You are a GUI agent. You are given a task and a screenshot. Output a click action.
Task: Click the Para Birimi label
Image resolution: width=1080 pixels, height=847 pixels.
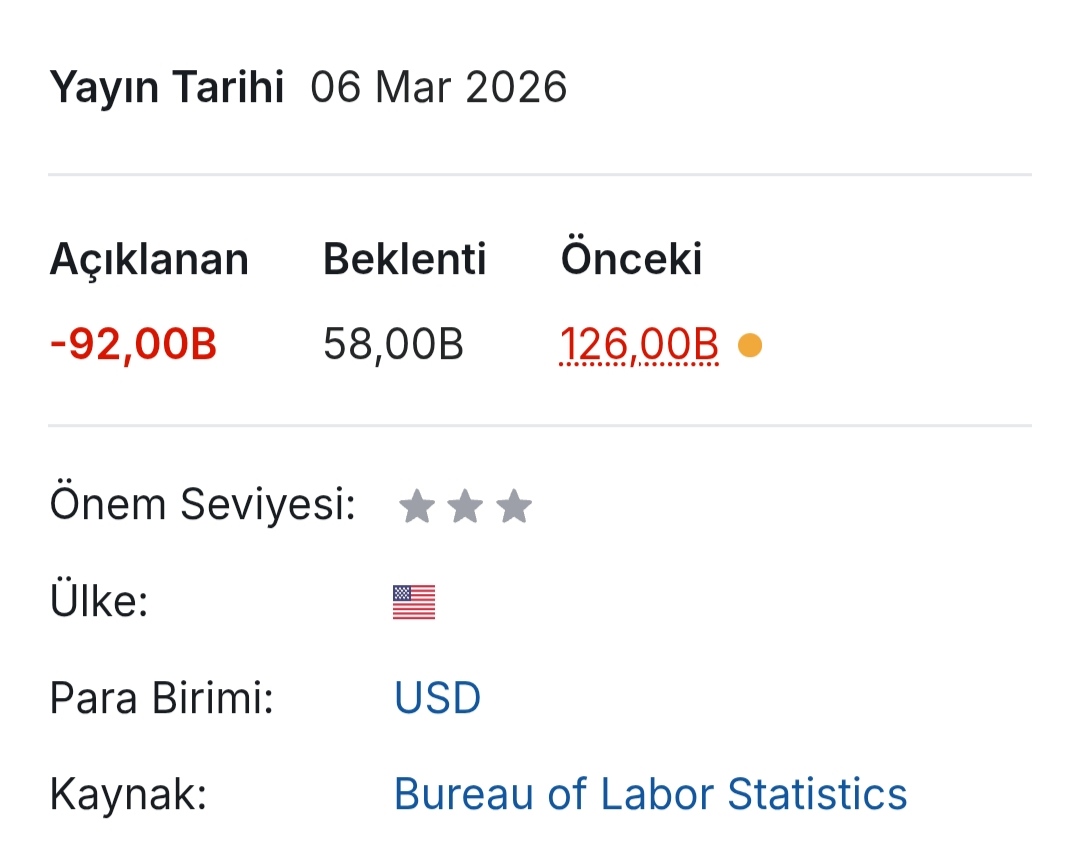click(x=162, y=698)
